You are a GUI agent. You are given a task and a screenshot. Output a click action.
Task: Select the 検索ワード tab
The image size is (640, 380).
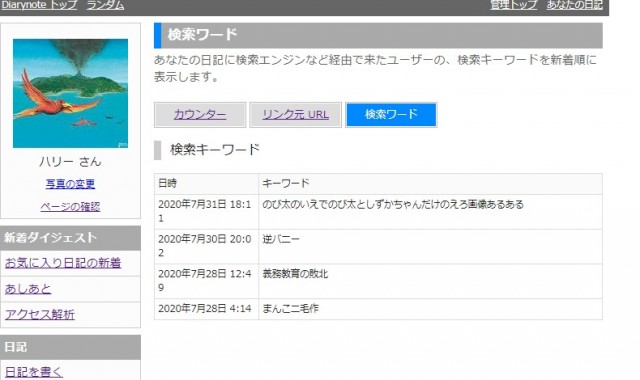[x=391, y=115]
